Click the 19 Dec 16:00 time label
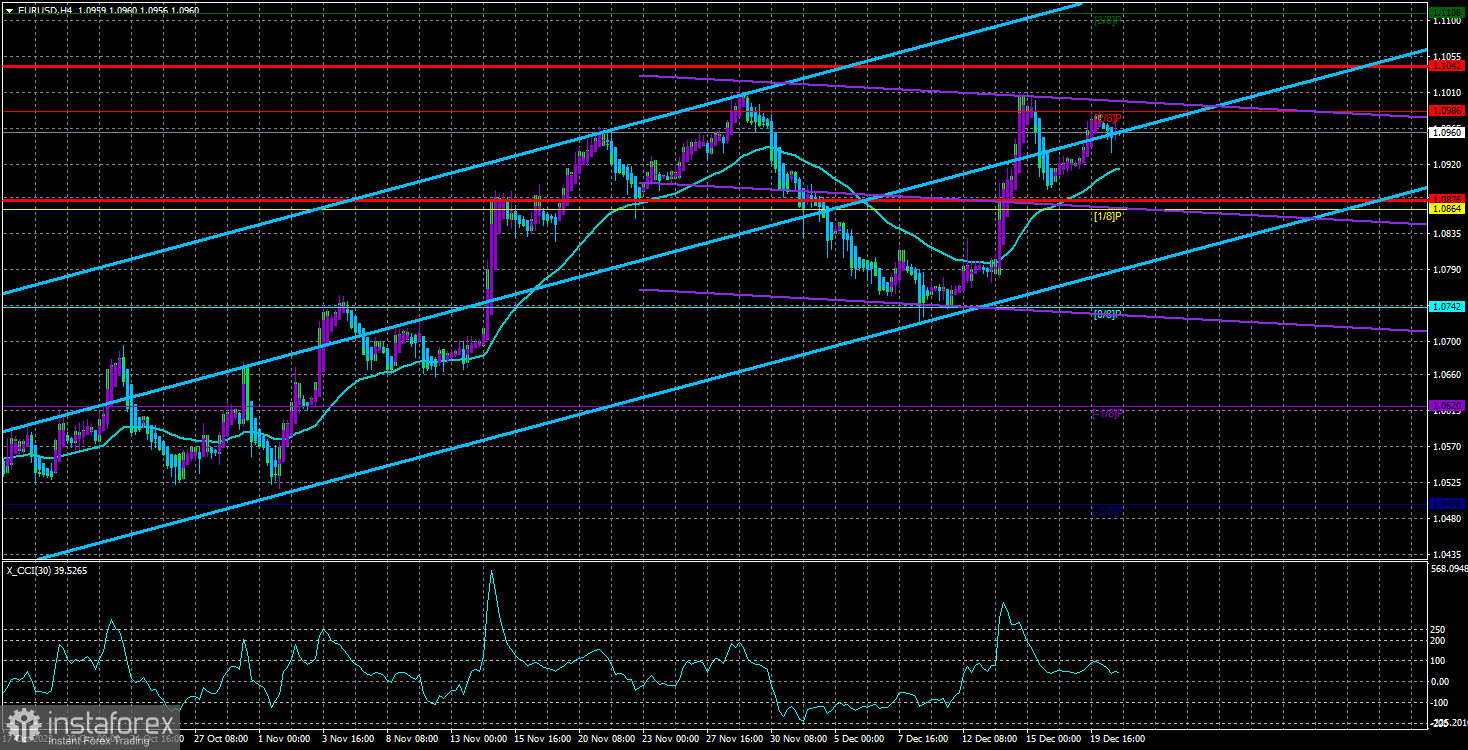The width and height of the screenshot is (1468, 750). (1117, 739)
